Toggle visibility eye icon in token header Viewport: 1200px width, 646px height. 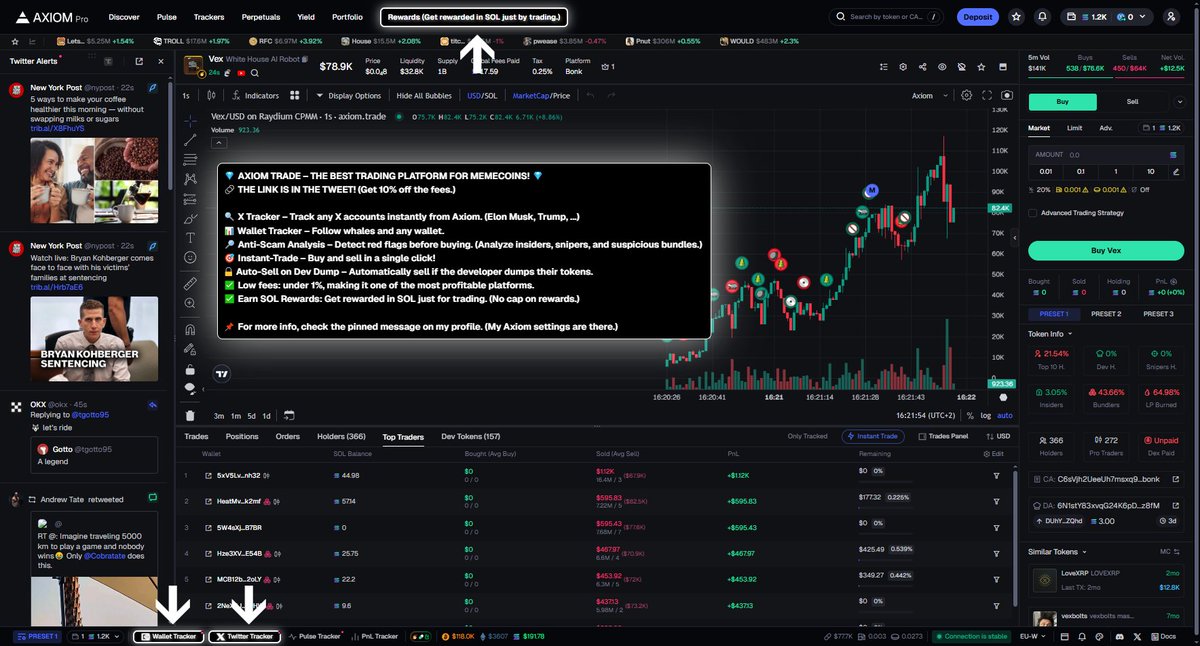[x=941, y=66]
